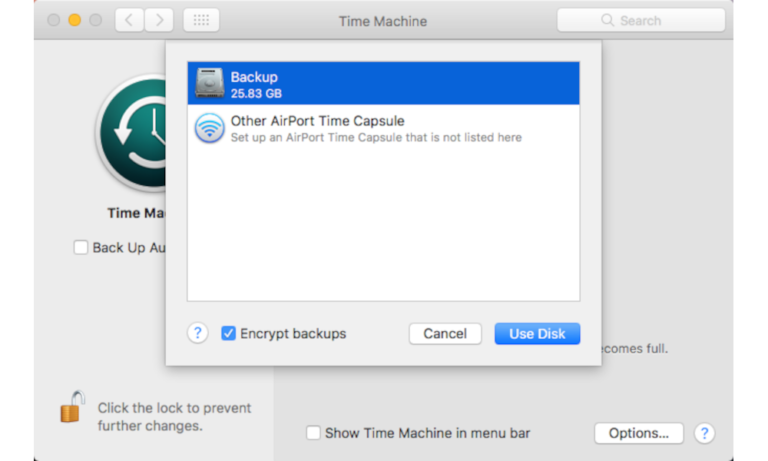Viewport: 768px width, 461px height.
Task: Cancel the disk selection dialog
Action: [x=445, y=334]
